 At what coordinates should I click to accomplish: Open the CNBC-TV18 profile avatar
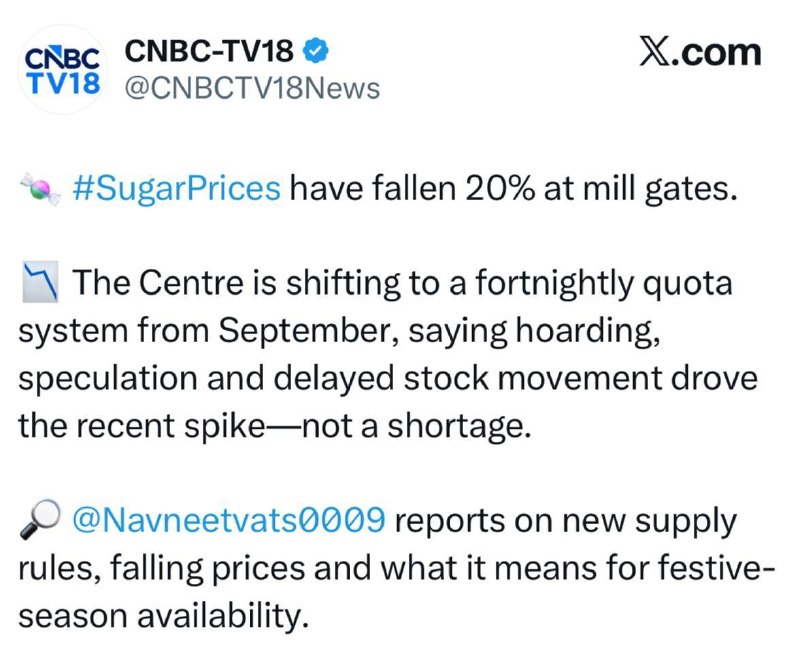(62, 70)
